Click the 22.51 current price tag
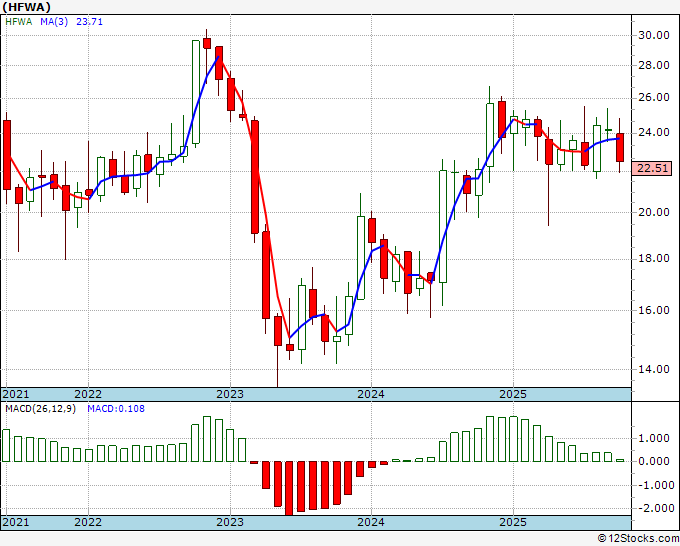Screen dimensions: 680x546 (653, 168)
